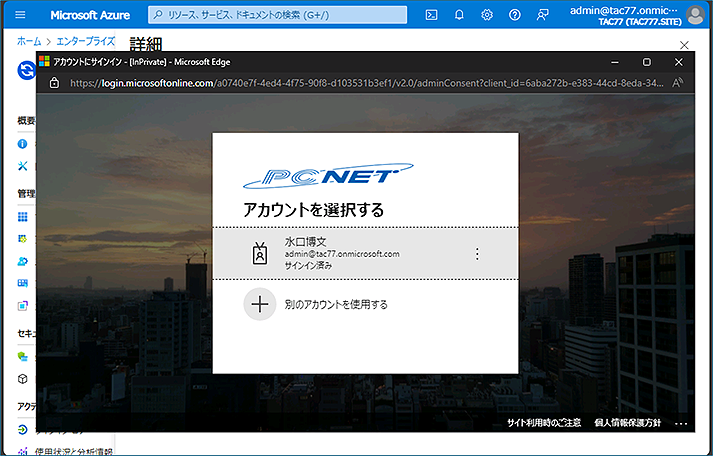Minimize the Edge sign-in window
The width and height of the screenshot is (713, 456).
point(615,62)
